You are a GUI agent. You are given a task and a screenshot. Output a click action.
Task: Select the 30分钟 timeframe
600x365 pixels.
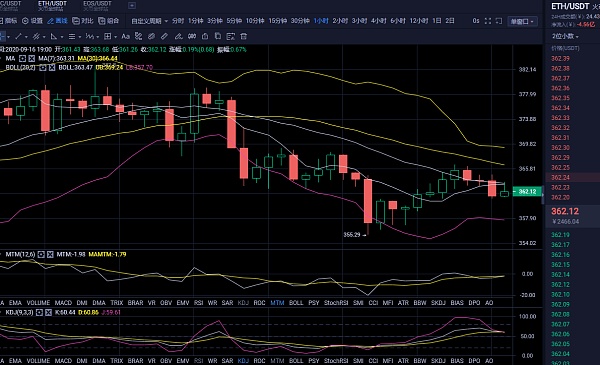click(x=300, y=21)
